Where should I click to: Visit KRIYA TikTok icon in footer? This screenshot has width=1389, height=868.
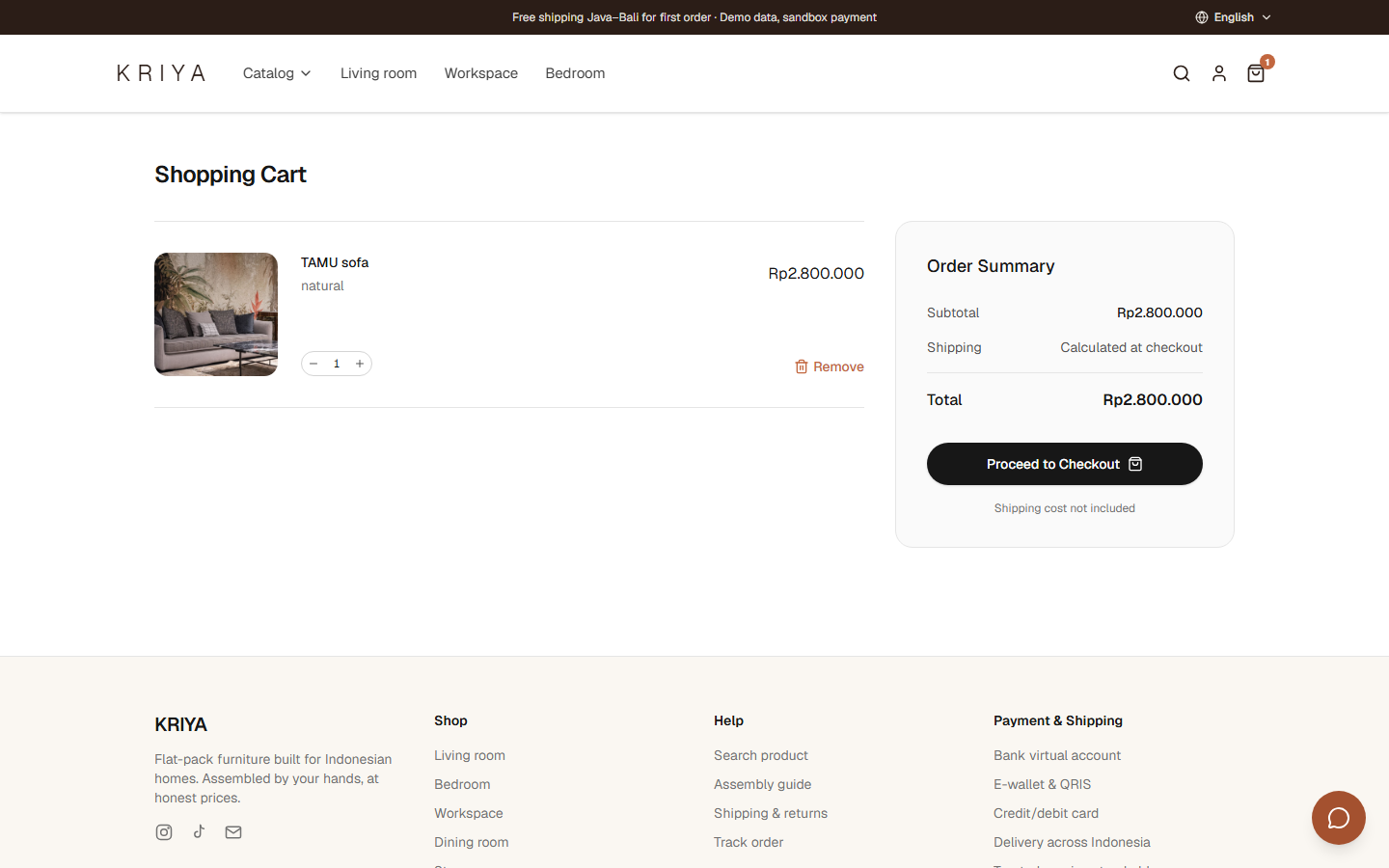click(x=199, y=831)
